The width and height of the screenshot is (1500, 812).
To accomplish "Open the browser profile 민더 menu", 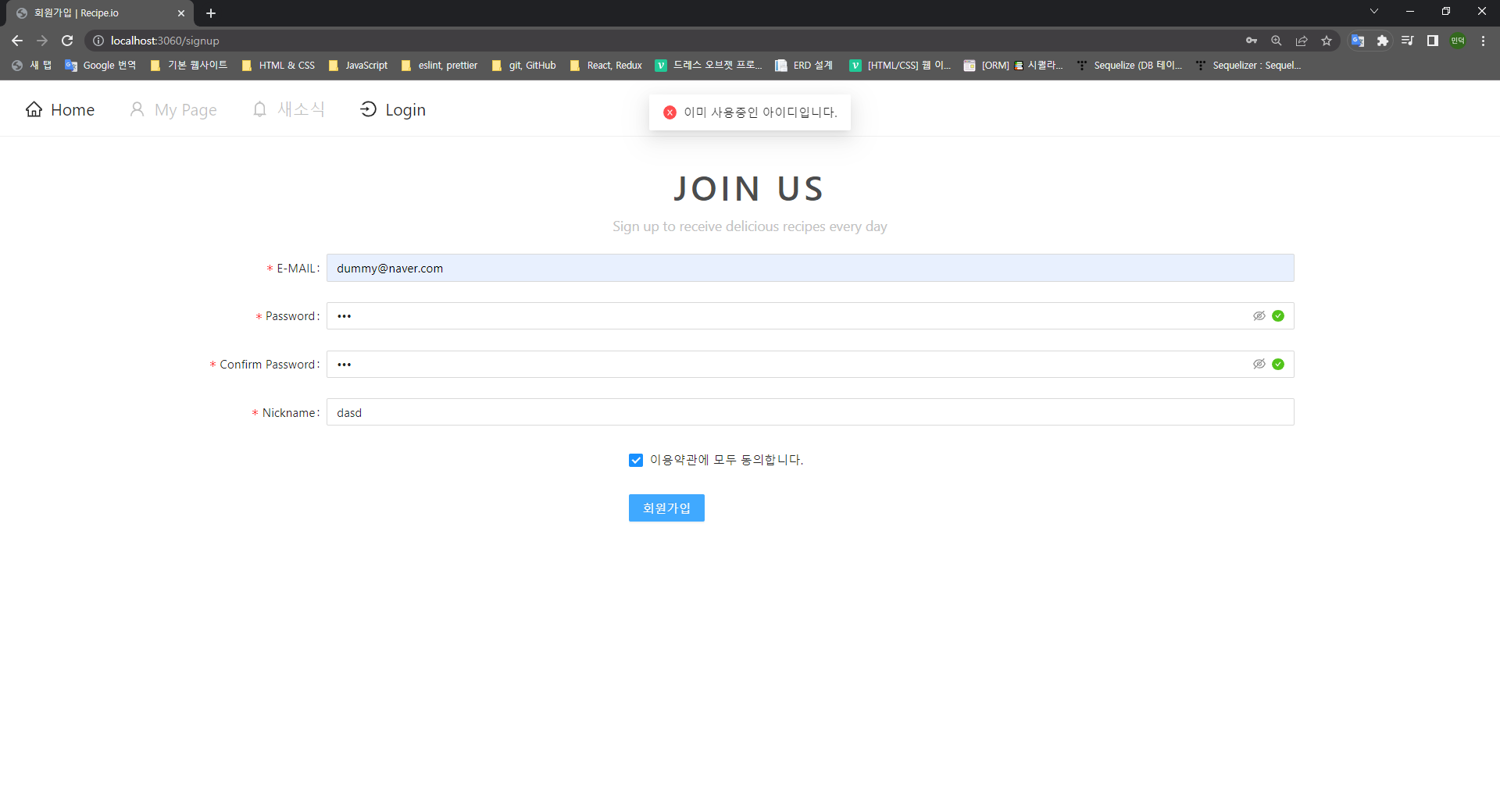I will coord(1457,41).
